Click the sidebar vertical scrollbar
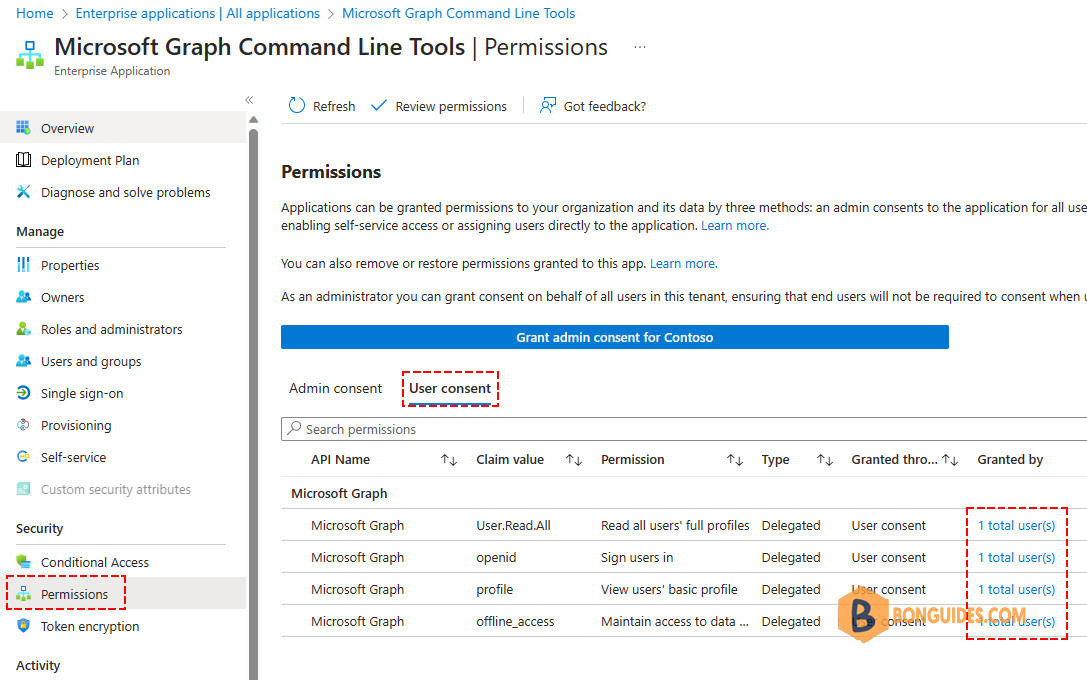Screen dimensions: 1087x680 (253, 405)
